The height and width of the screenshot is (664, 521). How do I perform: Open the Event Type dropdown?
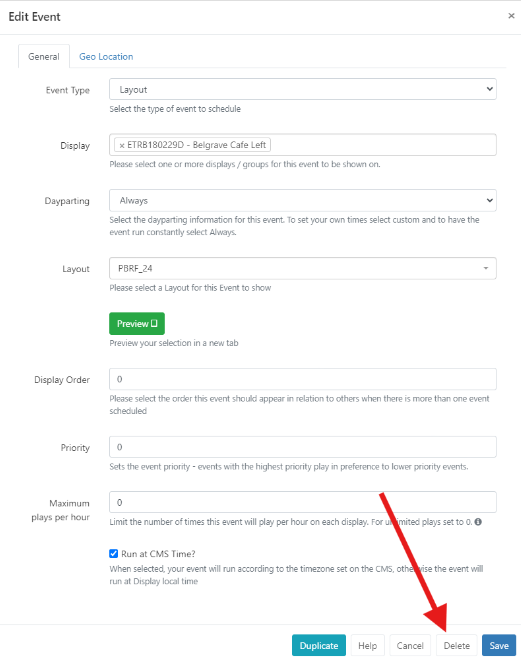[x=303, y=89]
